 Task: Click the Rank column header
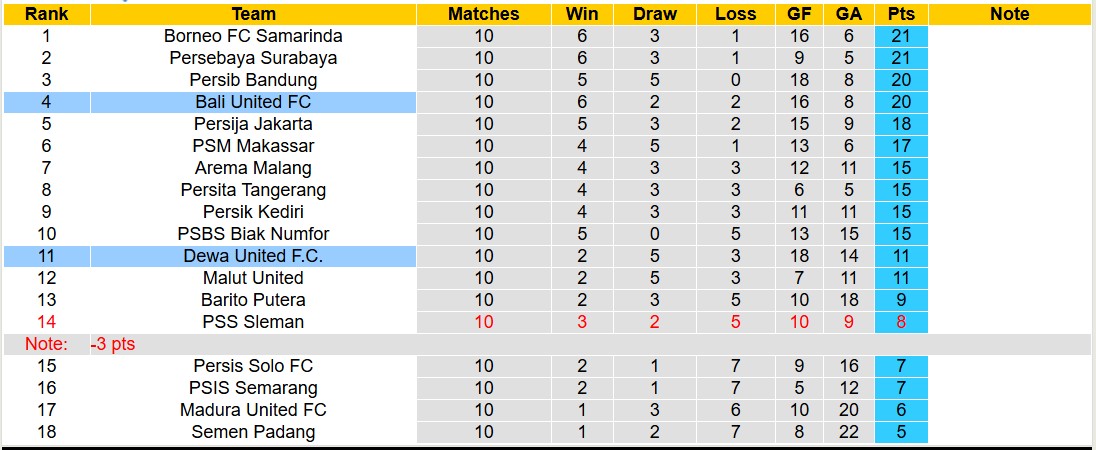[46, 14]
